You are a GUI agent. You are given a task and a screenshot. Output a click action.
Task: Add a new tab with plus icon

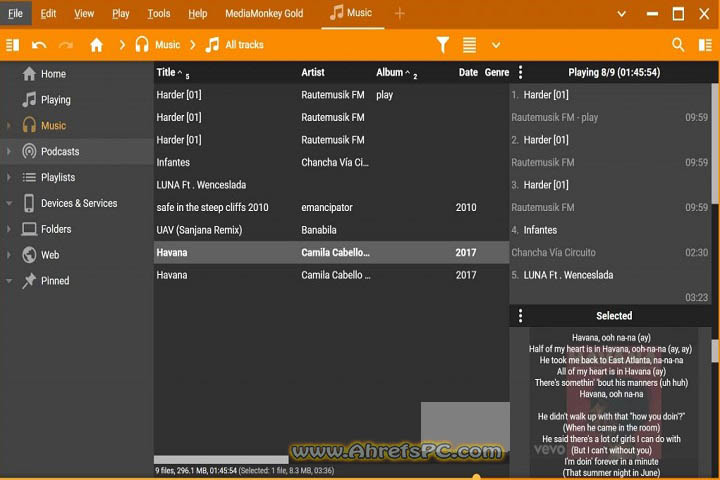399,14
